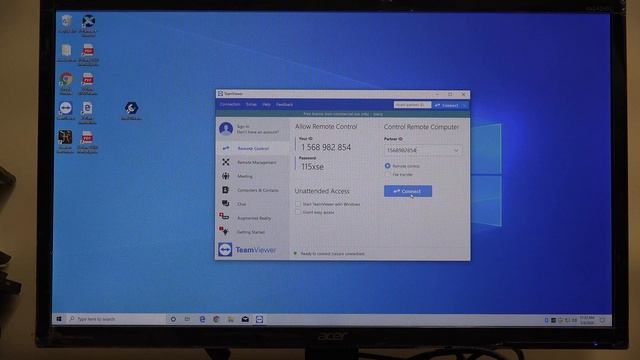Expand the arrow beside the toolbar Connect button

tap(464, 105)
